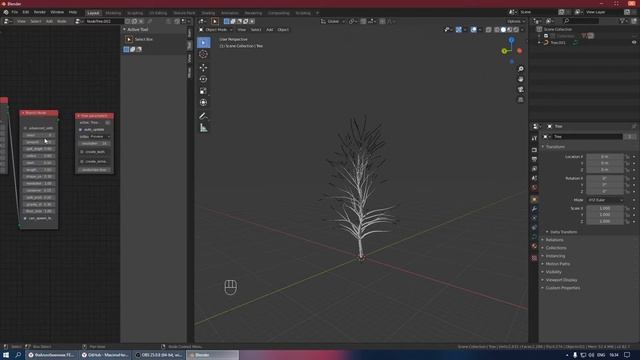The image size is (640, 360).
Task: Open viewport Add menu
Action: coord(269,30)
